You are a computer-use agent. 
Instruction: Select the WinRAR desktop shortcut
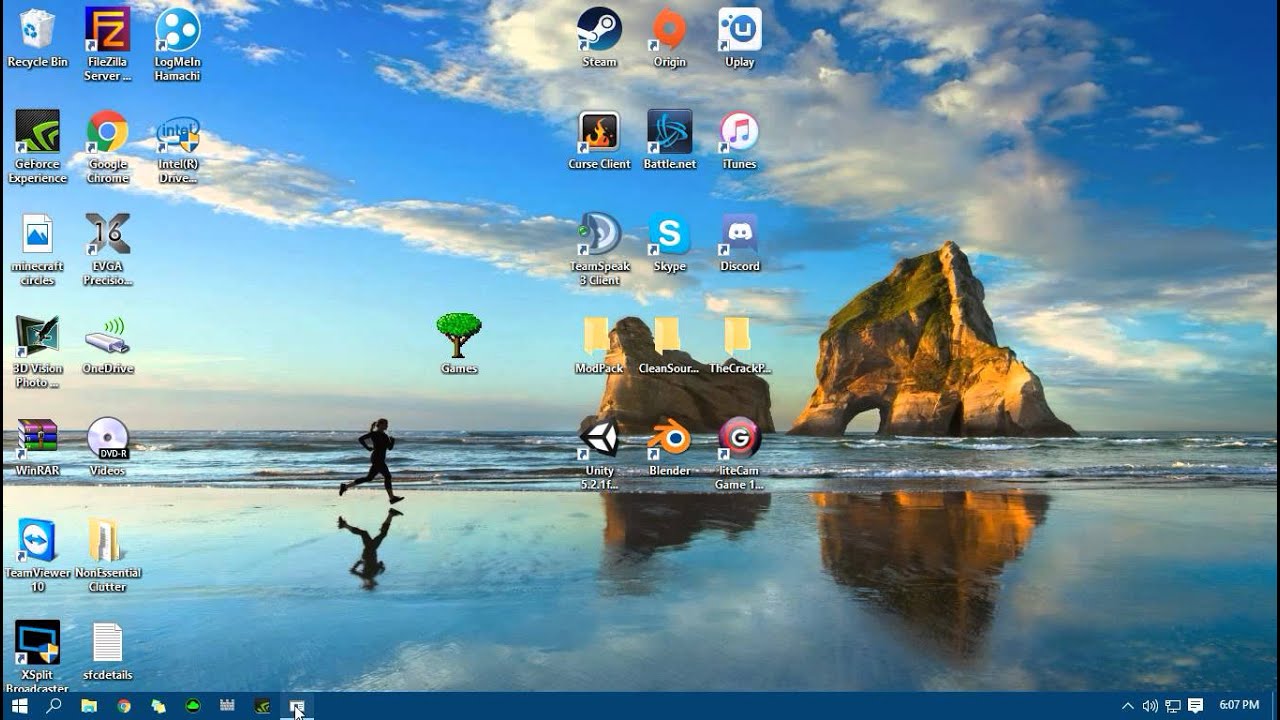coord(38,447)
